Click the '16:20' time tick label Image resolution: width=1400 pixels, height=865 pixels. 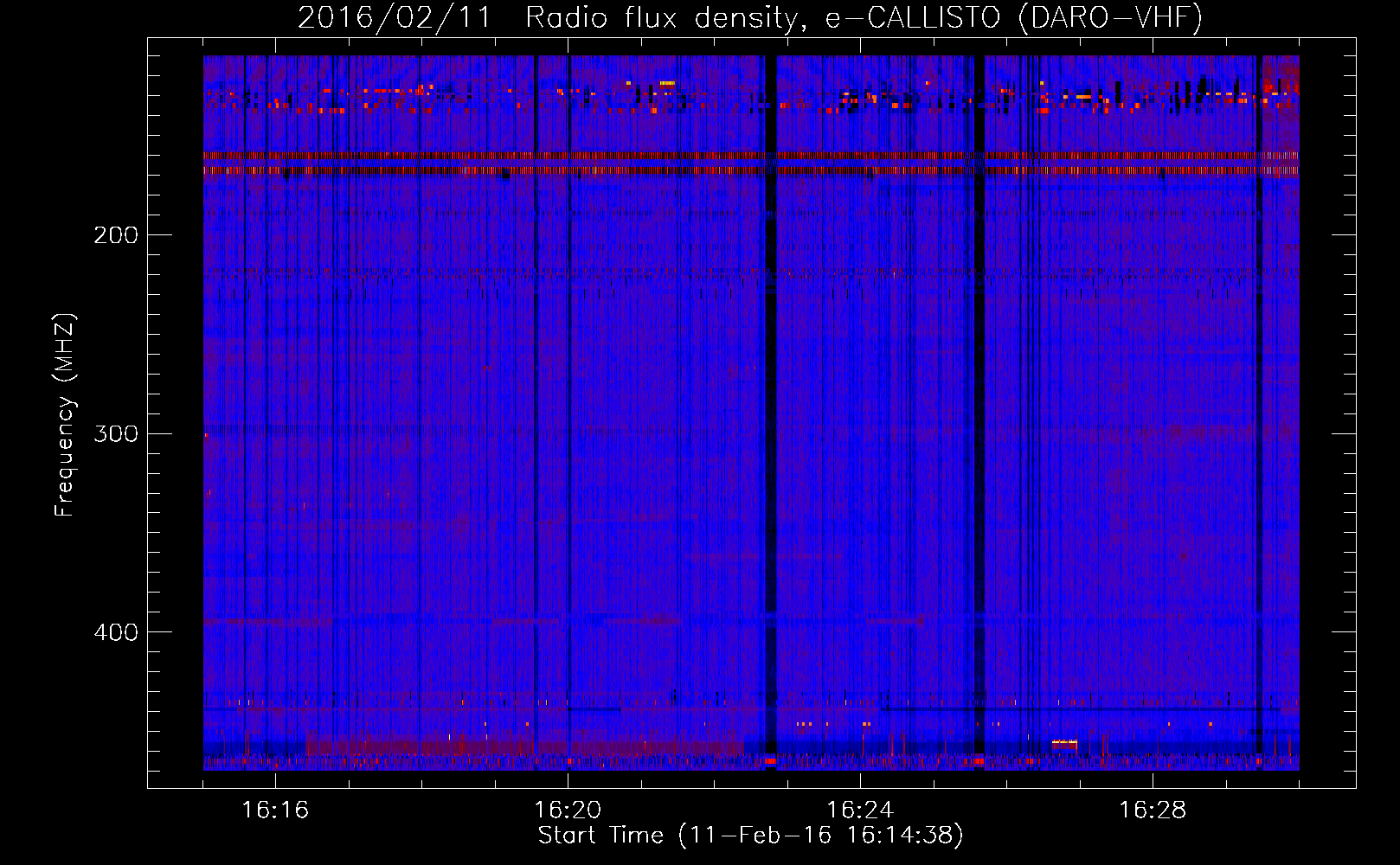568,811
